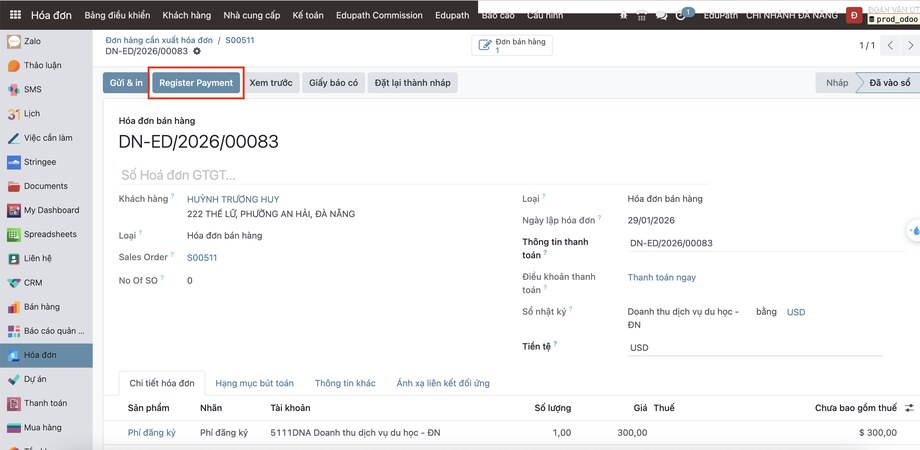Click the Số lượng value 1,00
Screen dimensions: 920x450
point(561,433)
